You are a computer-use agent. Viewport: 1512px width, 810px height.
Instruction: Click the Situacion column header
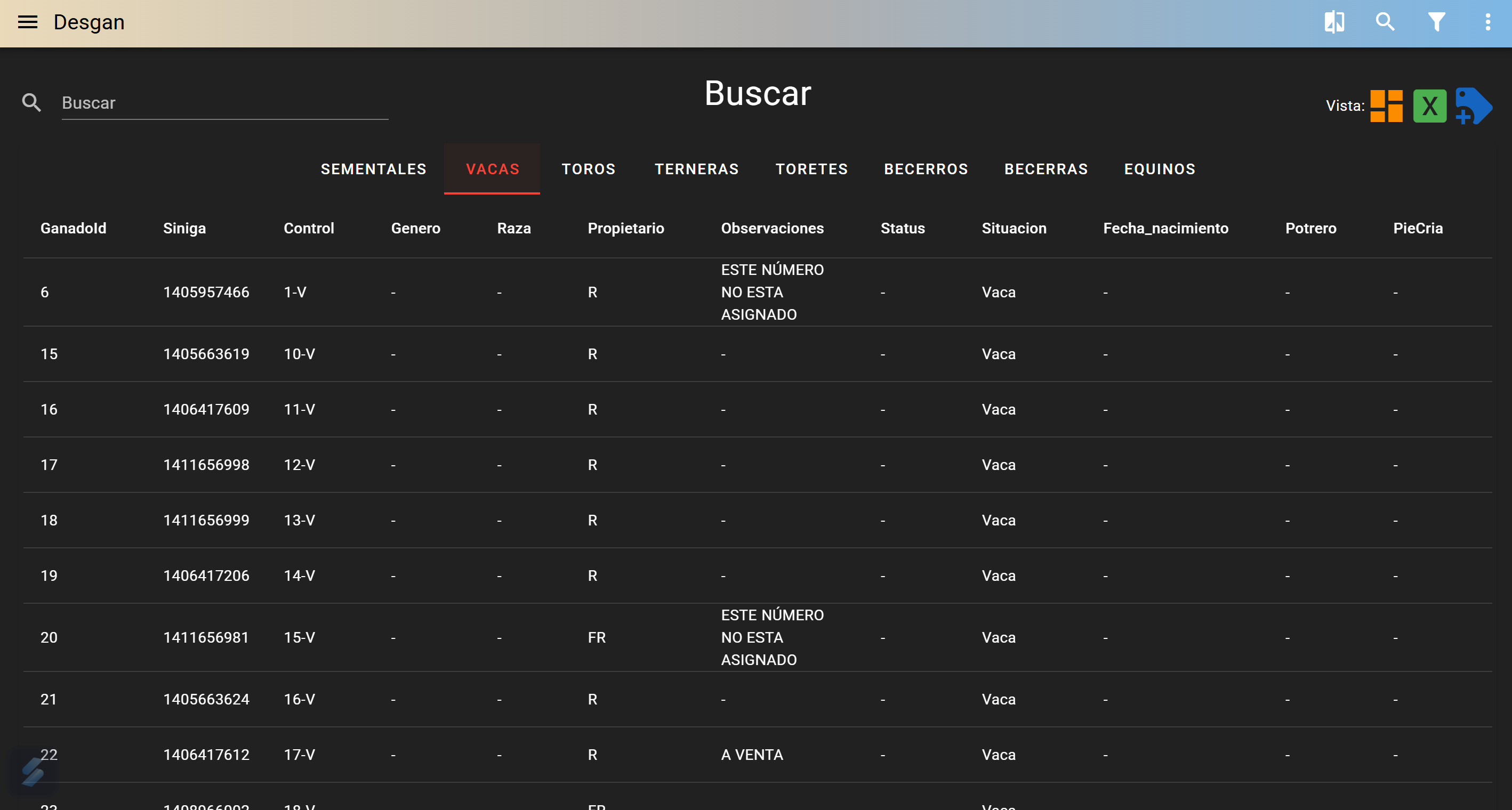(x=1014, y=228)
